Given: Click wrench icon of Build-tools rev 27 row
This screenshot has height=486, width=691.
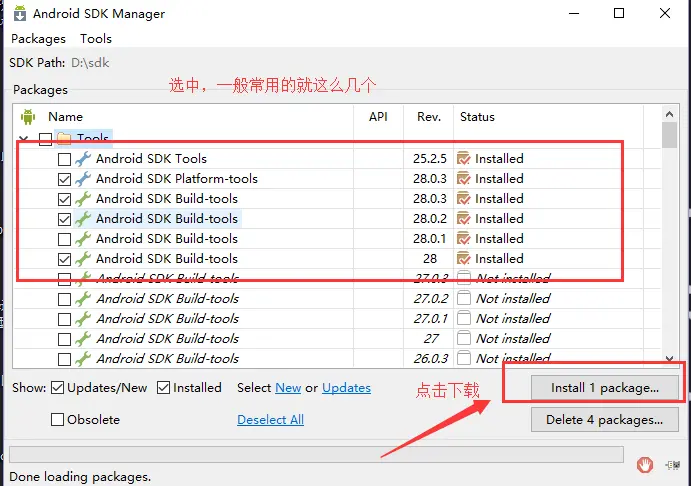Looking at the screenshot, I should [x=83, y=338].
